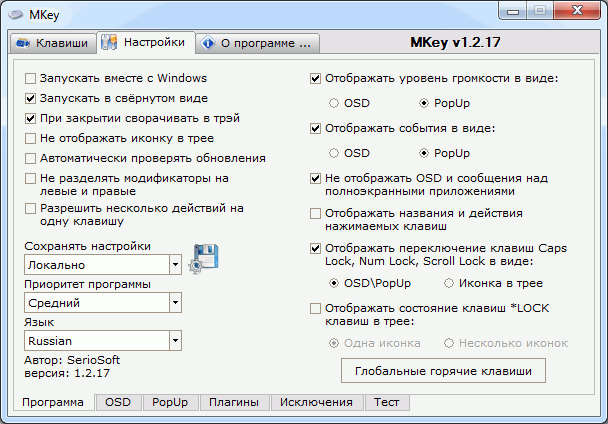The height and width of the screenshot is (424, 608).
Task: Check Не отображать иконку в трее
Action: point(30,138)
